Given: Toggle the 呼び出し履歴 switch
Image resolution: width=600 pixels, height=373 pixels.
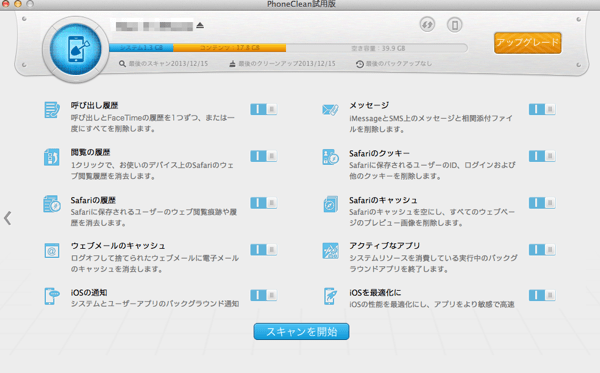Looking at the screenshot, I should pyautogui.click(x=264, y=109).
